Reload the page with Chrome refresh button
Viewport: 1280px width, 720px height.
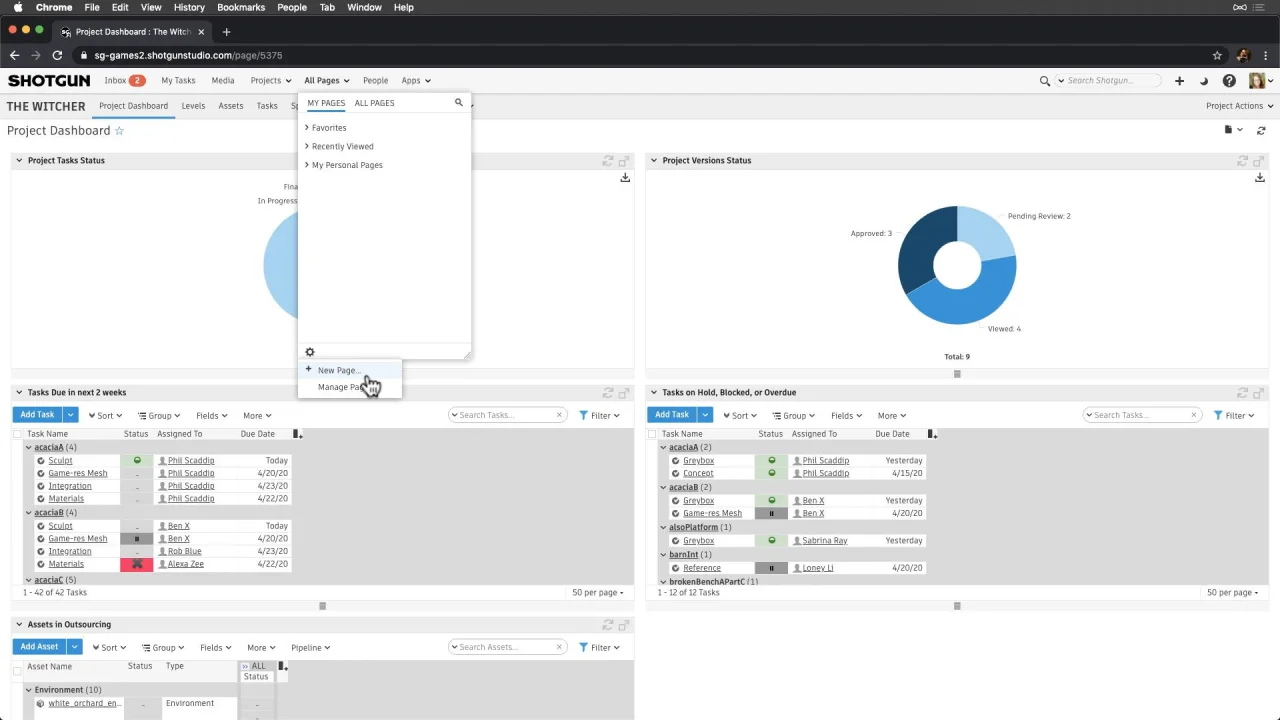tap(57, 56)
